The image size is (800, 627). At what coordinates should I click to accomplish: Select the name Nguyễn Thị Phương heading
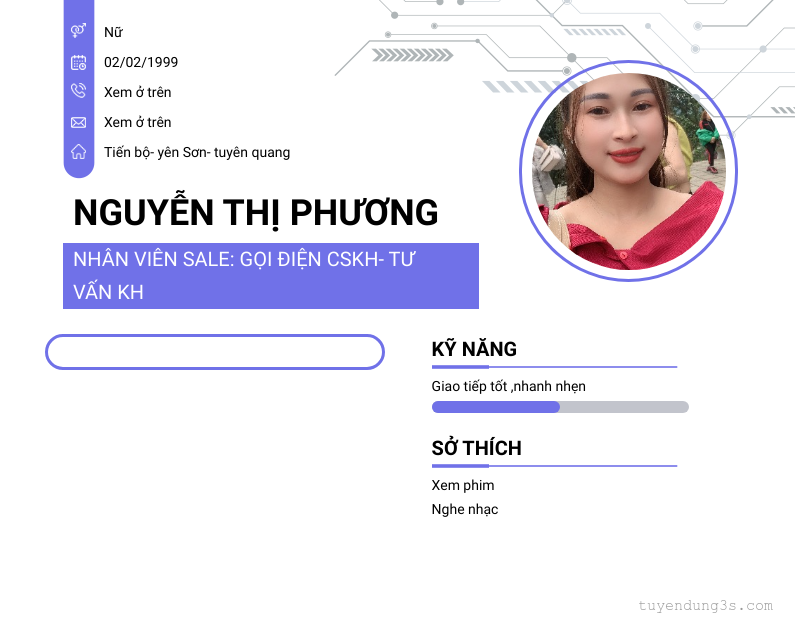coord(256,213)
